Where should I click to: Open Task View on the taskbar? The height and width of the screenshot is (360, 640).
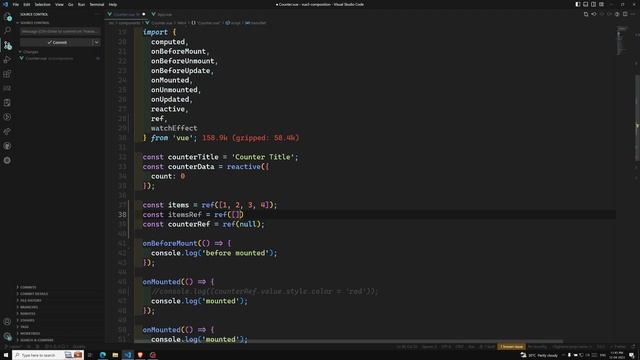(x=90, y=355)
